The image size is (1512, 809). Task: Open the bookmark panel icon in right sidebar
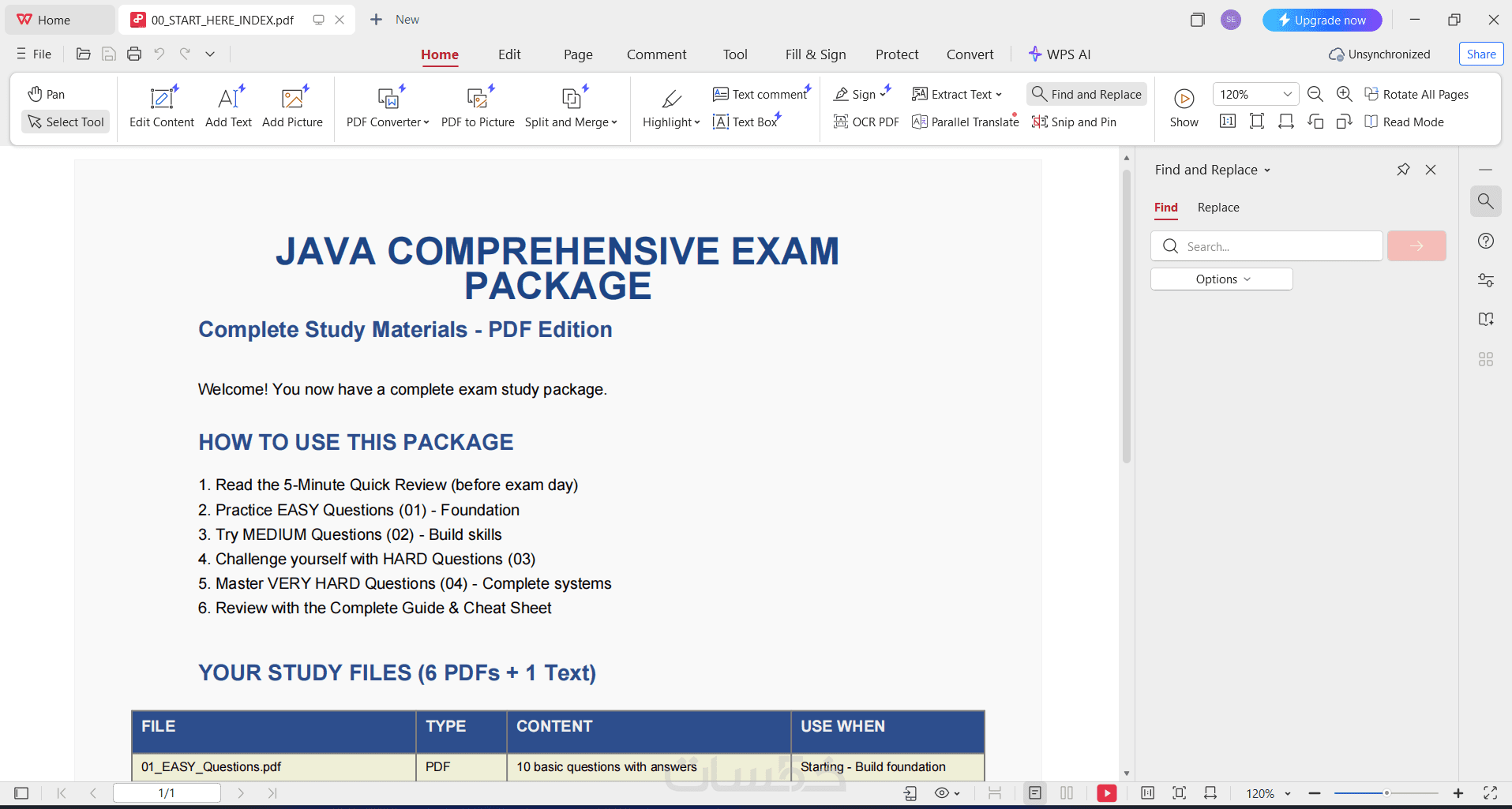pyautogui.click(x=1486, y=319)
